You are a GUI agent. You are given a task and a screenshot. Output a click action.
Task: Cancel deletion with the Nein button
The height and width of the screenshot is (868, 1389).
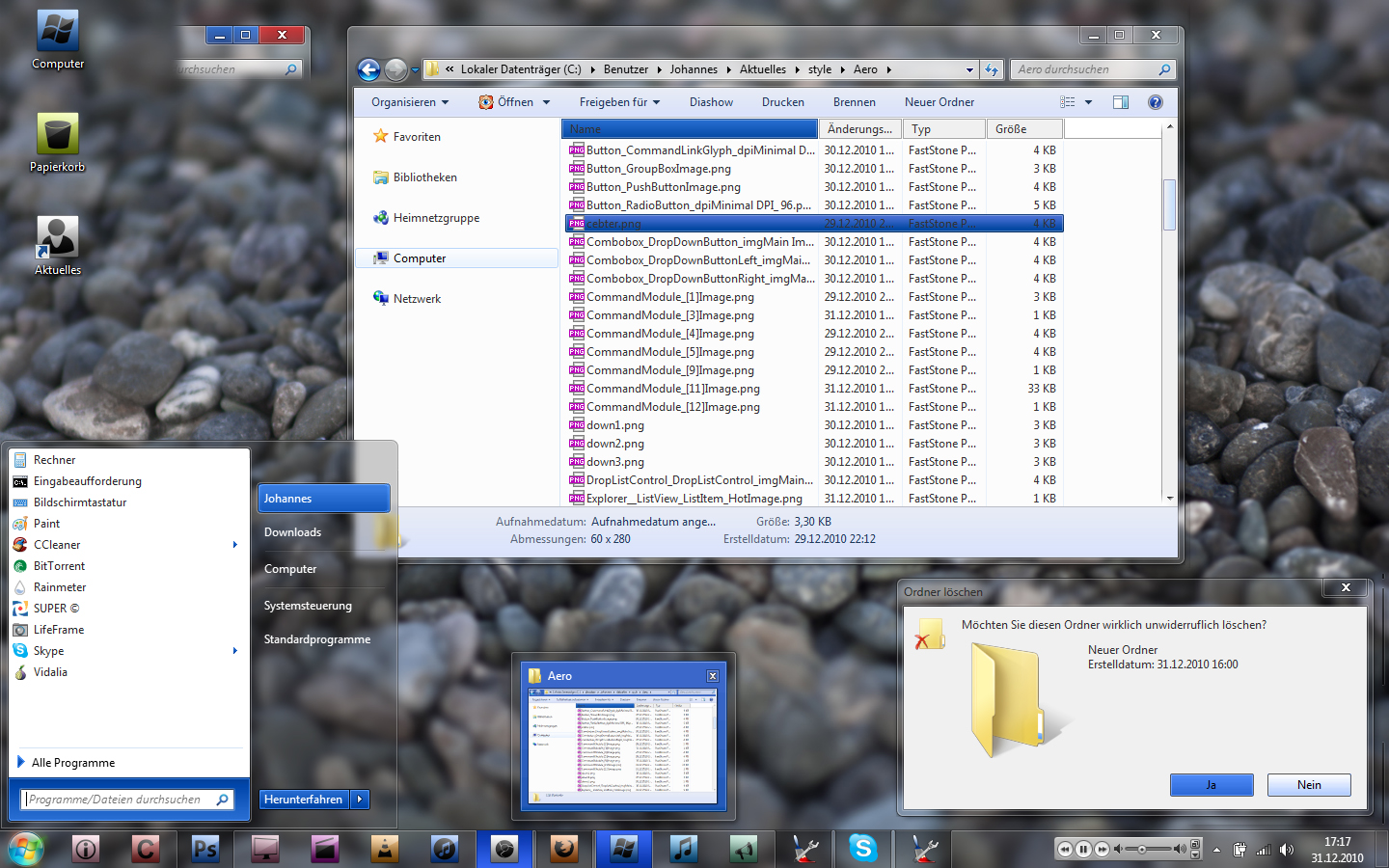click(x=1309, y=785)
